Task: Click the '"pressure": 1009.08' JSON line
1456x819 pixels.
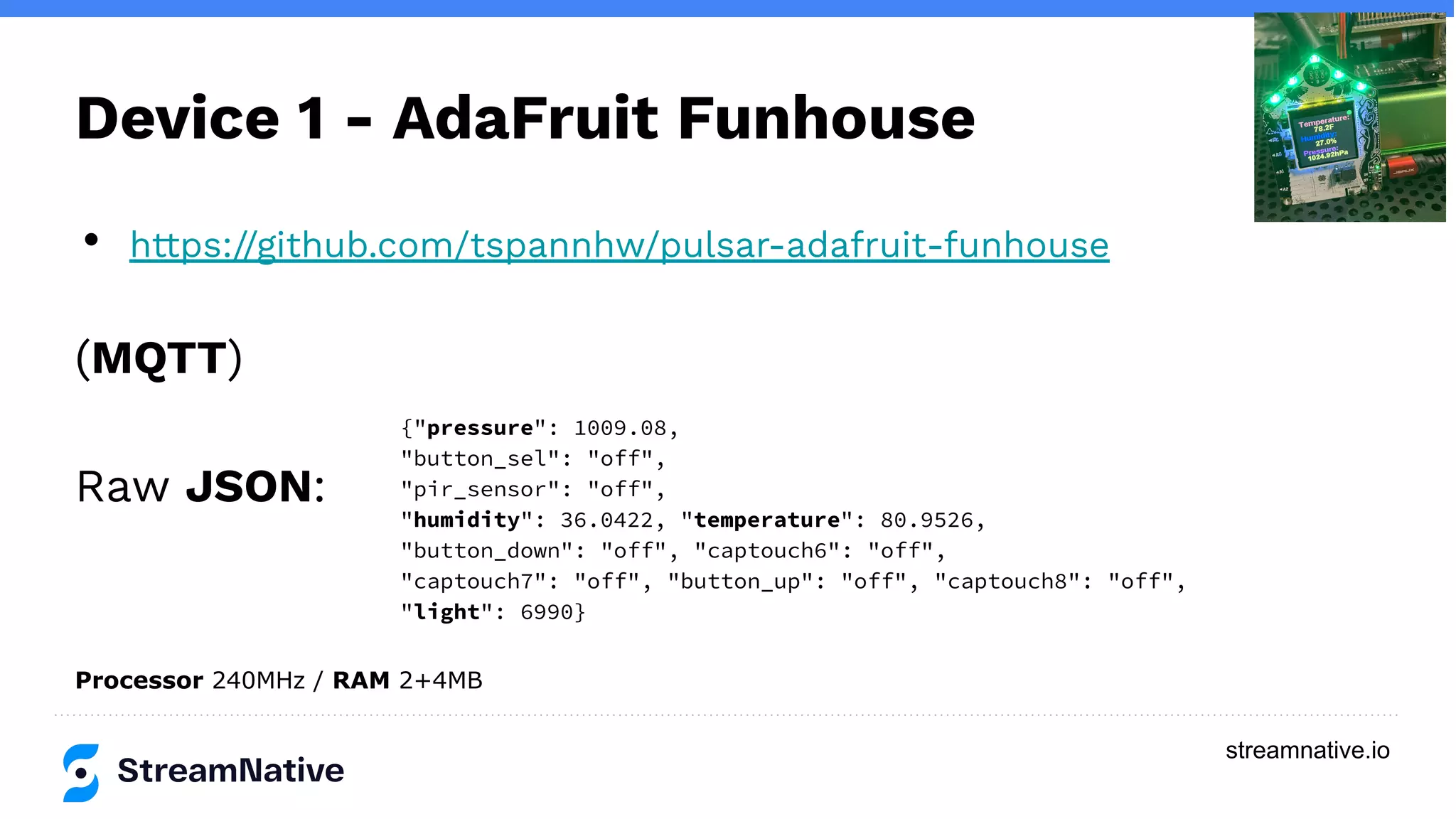Action: [x=540, y=428]
